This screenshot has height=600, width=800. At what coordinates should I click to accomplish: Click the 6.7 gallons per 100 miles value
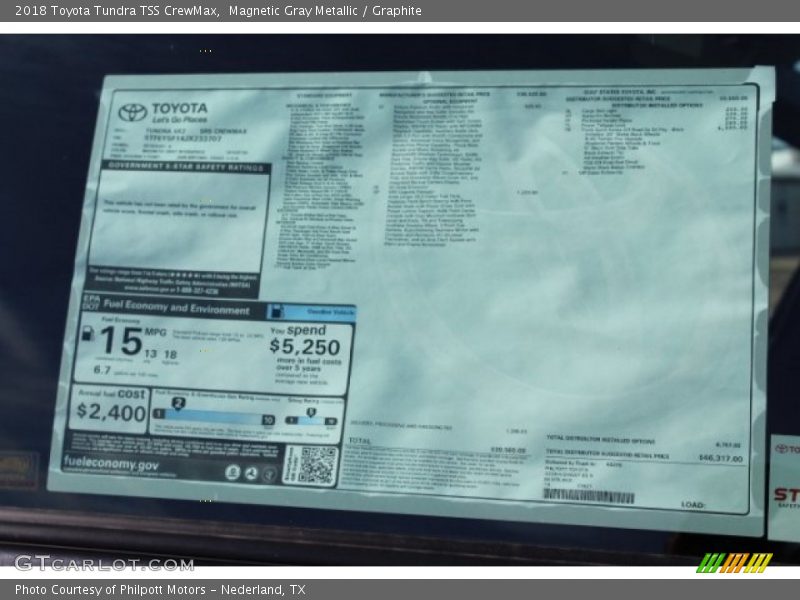(x=102, y=370)
